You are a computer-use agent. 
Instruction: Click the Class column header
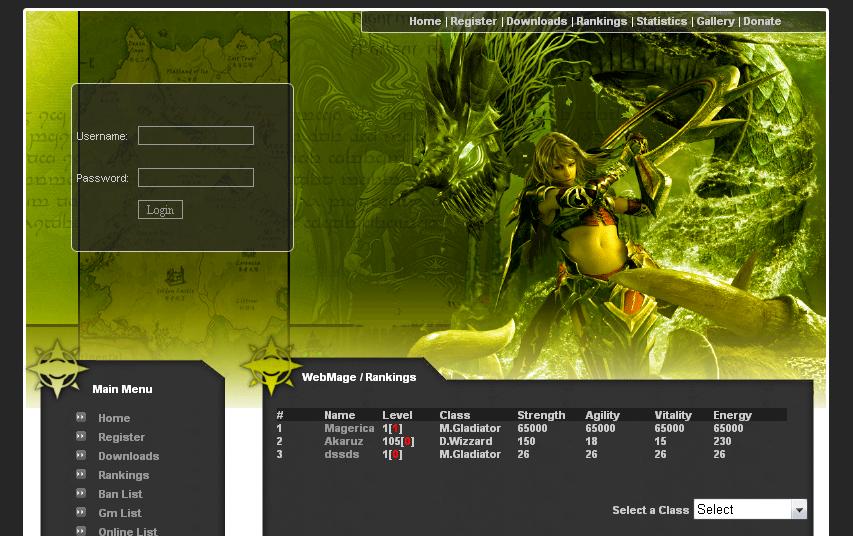coord(455,415)
